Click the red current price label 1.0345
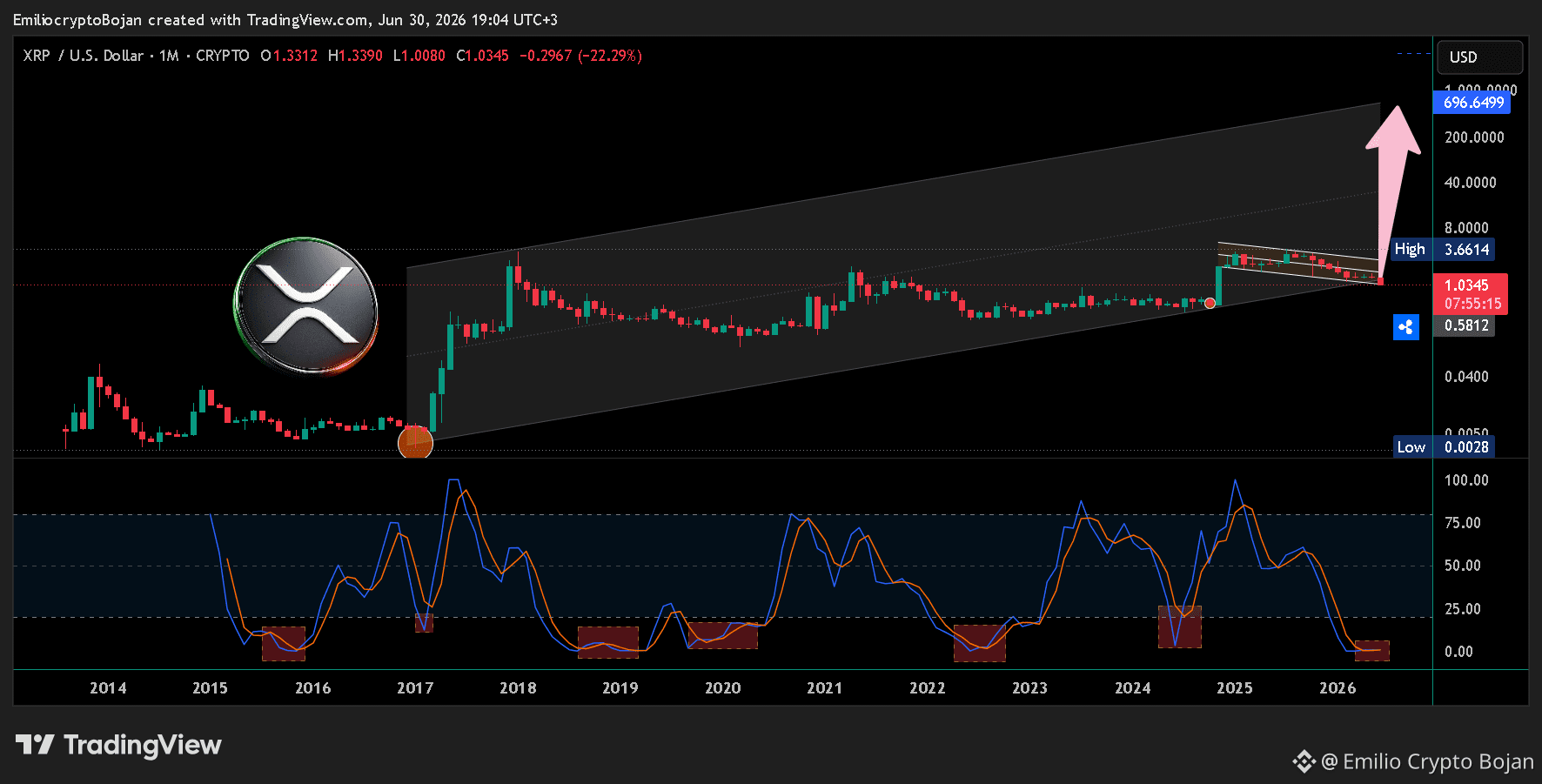Screen dimensions: 1542x784 [x=1467, y=285]
